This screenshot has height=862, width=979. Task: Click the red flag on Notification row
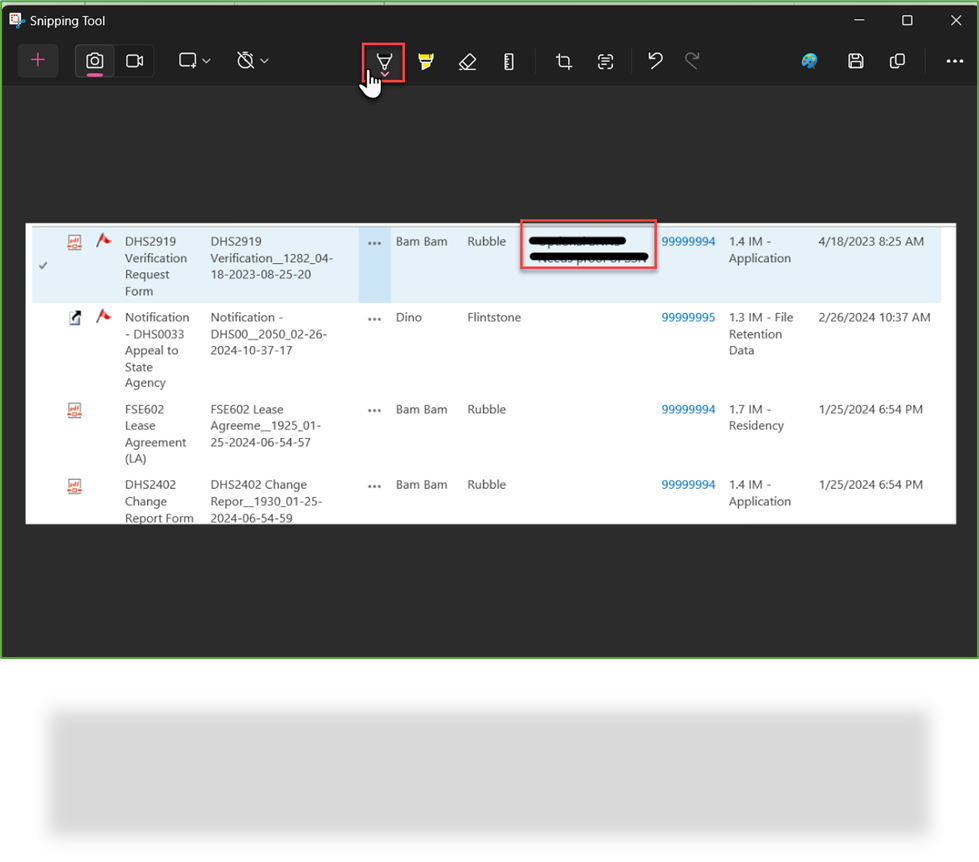tap(104, 316)
